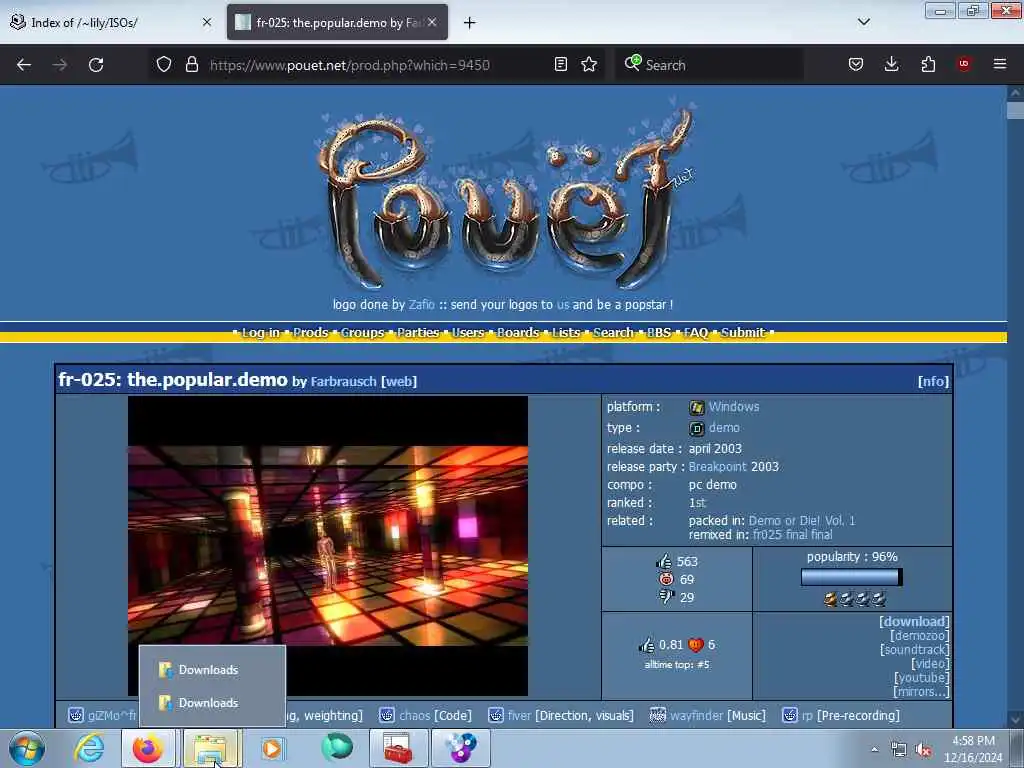Open the Groups menu item
1024x768 pixels.
point(362,332)
